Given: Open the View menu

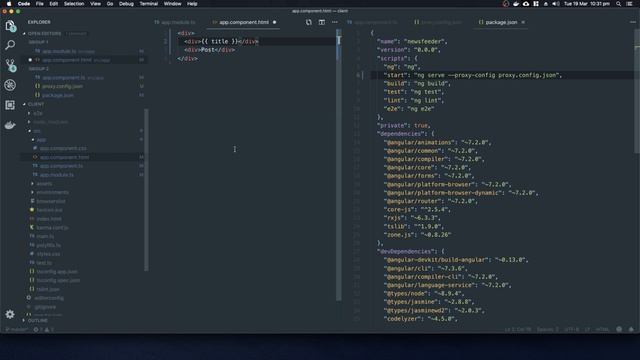Looking at the screenshot, I should pyautogui.click(x=96, y=4).
